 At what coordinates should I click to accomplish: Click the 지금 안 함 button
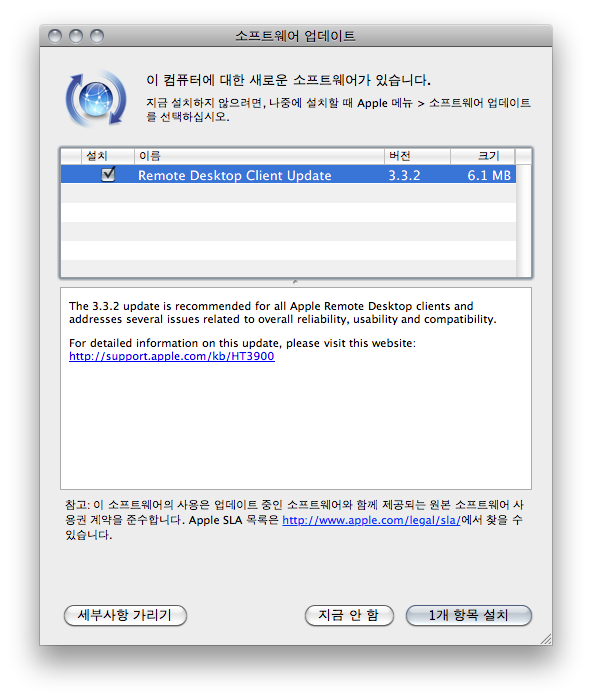(x=349, y=615)
